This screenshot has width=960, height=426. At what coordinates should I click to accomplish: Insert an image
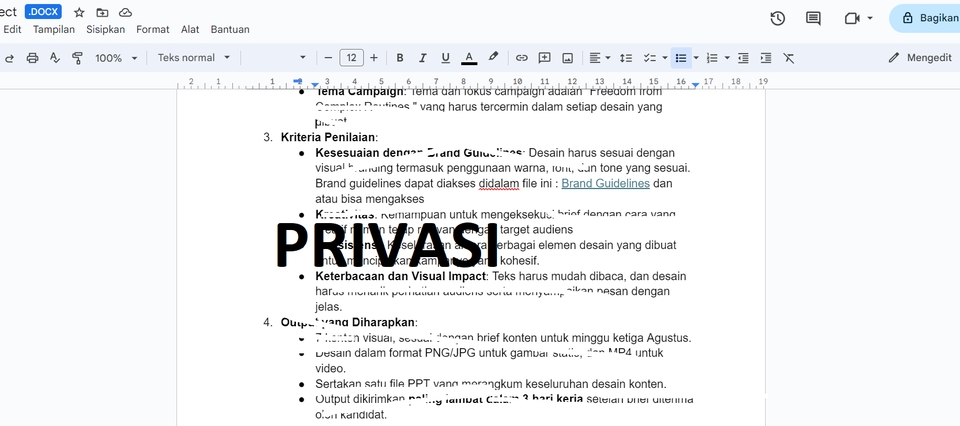(568, 58)
